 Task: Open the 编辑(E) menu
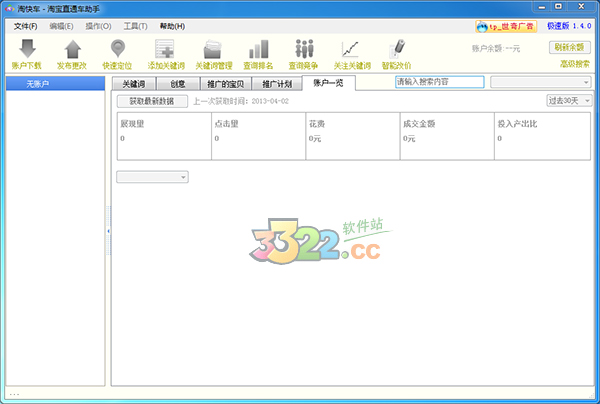tap(61, 26)
